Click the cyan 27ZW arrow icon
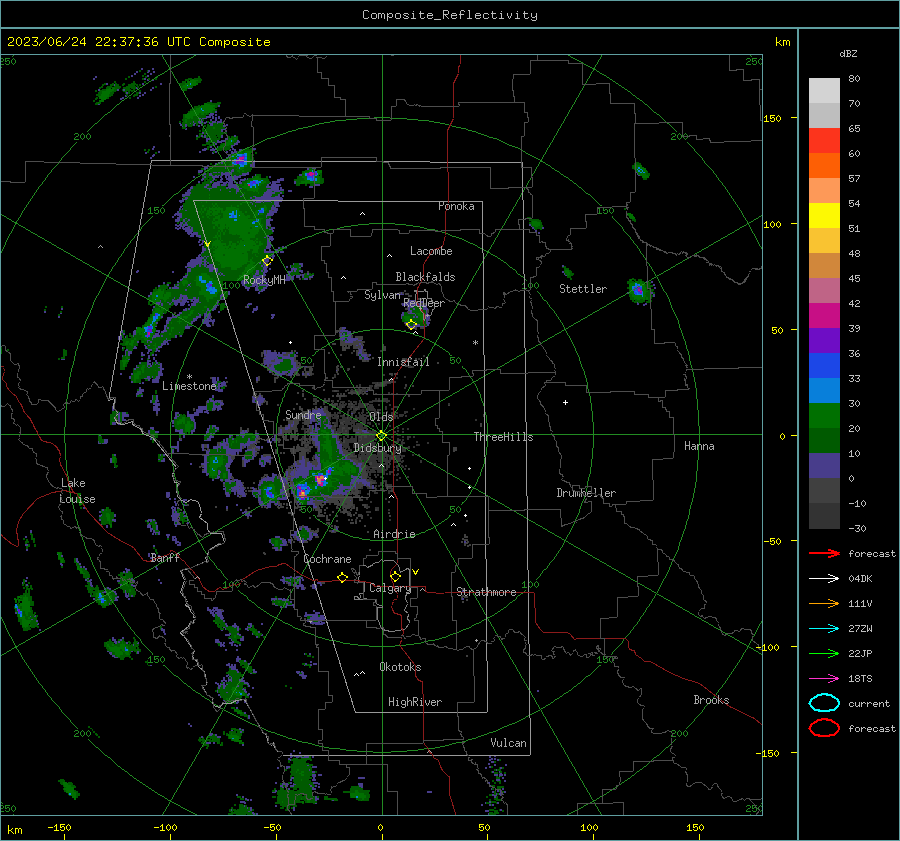This screenshot has width=900, height=841. click(824, 629)
